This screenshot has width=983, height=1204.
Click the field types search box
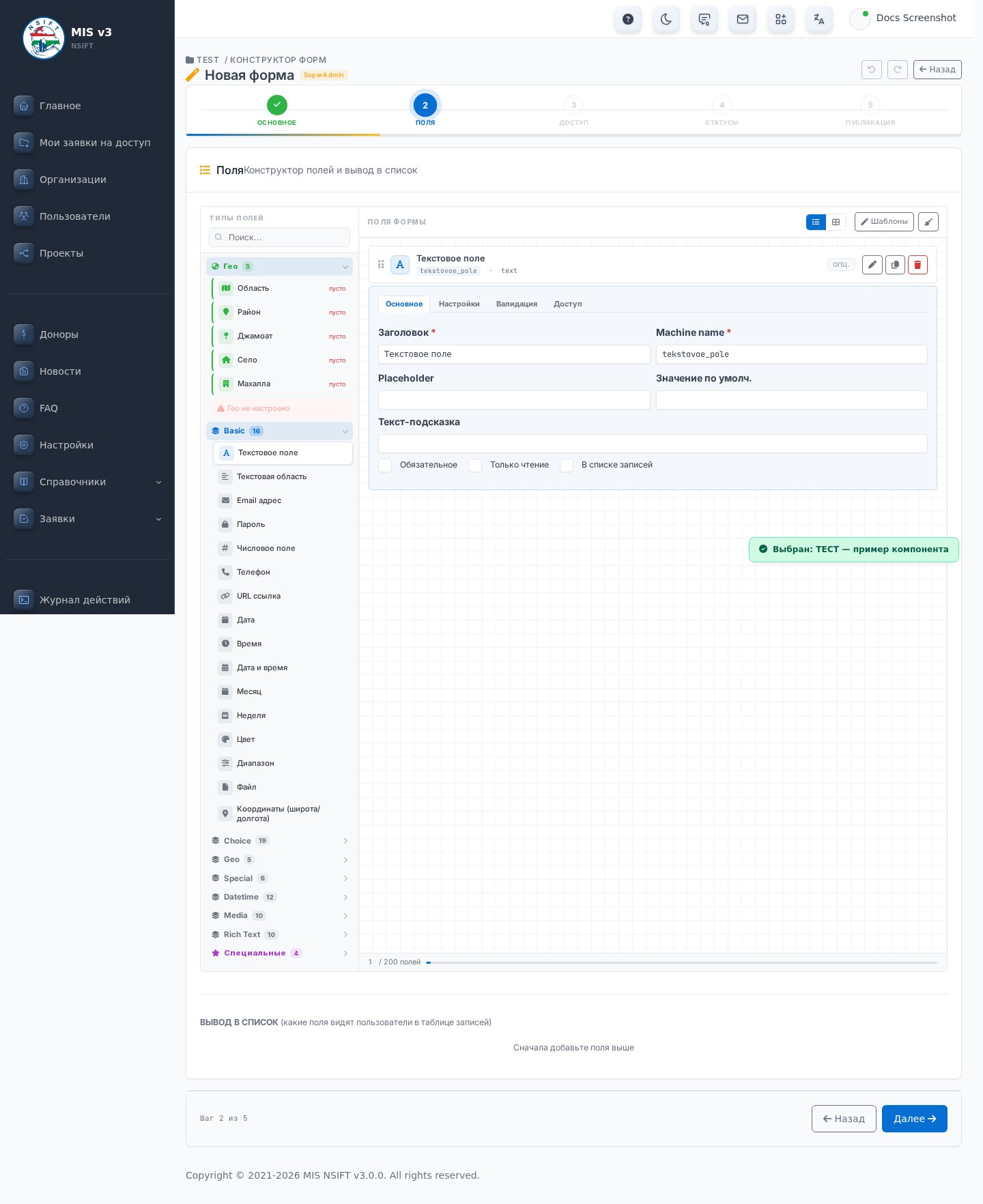279,238
